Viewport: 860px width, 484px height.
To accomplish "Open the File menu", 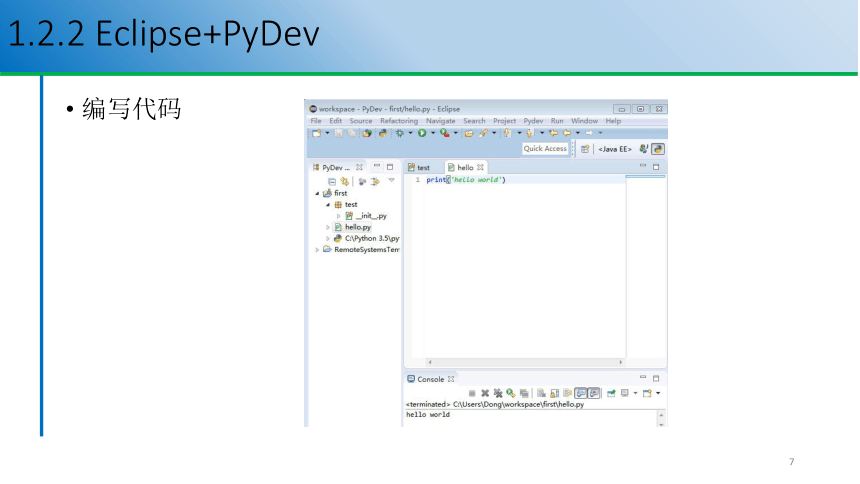I will pyautogui.click(x=316, y=121).
